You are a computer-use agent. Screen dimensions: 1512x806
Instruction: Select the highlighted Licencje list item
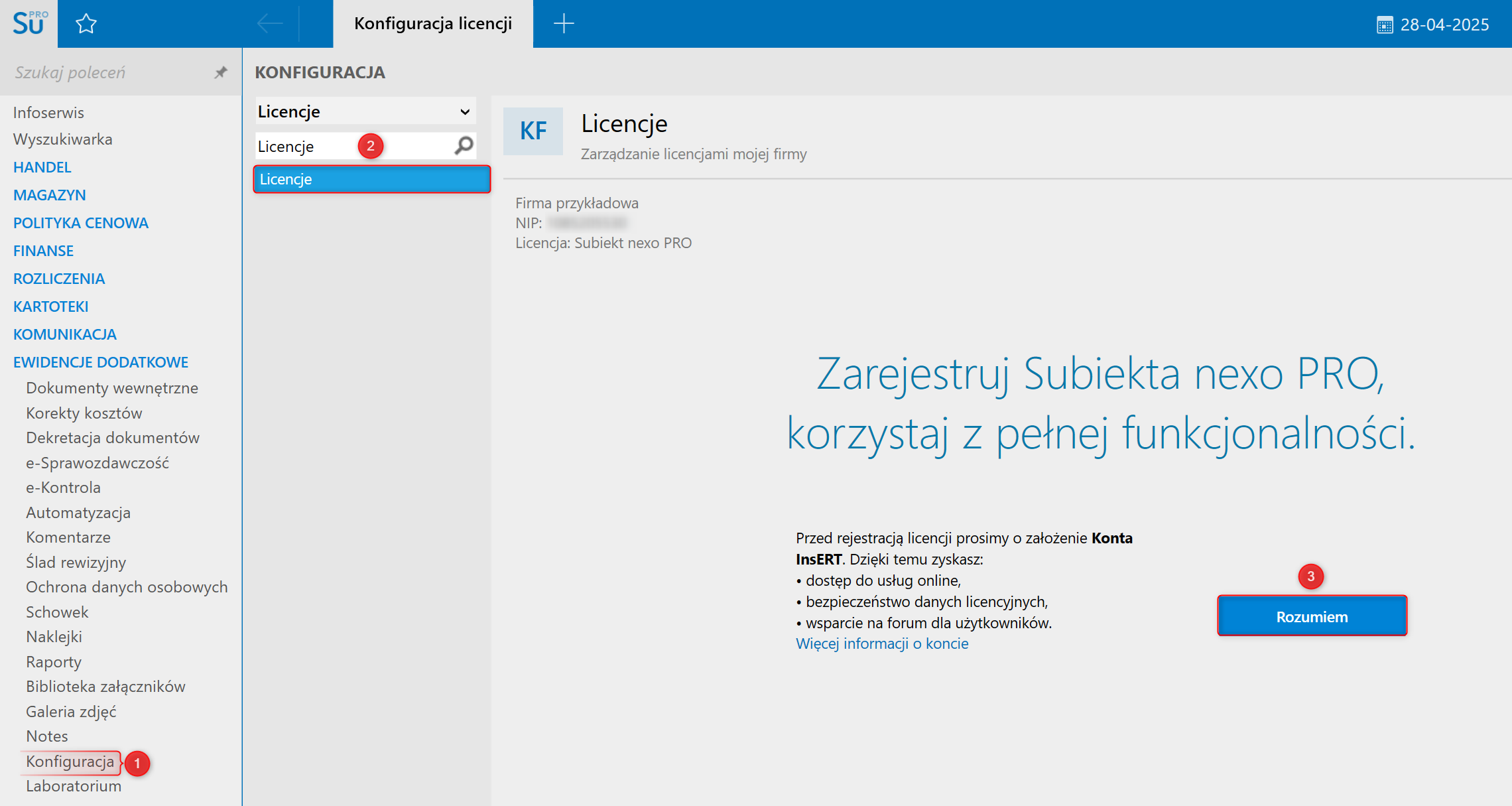[371, 179]
